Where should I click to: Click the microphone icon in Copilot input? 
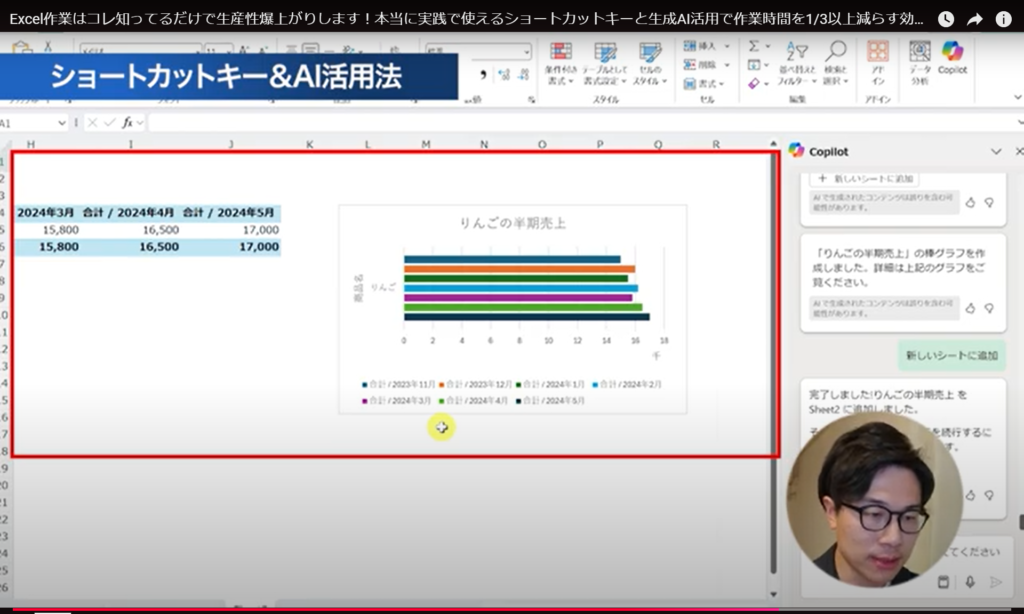point(969,582)
